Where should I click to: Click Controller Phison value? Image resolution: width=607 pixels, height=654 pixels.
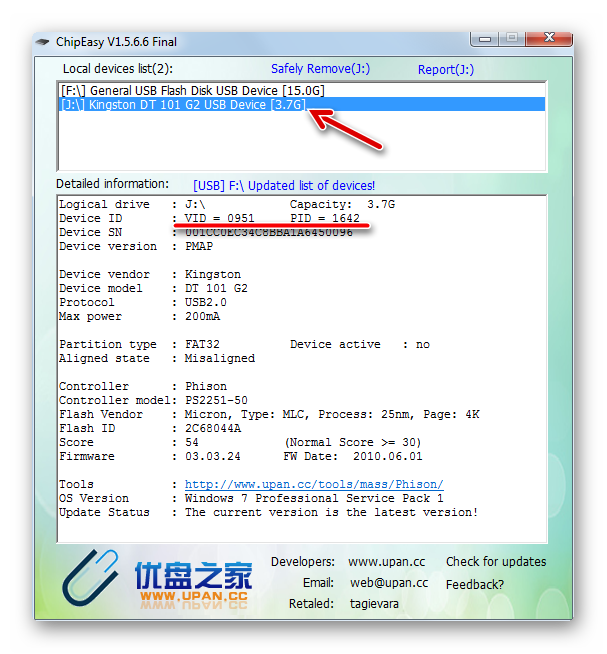(206, 386)
